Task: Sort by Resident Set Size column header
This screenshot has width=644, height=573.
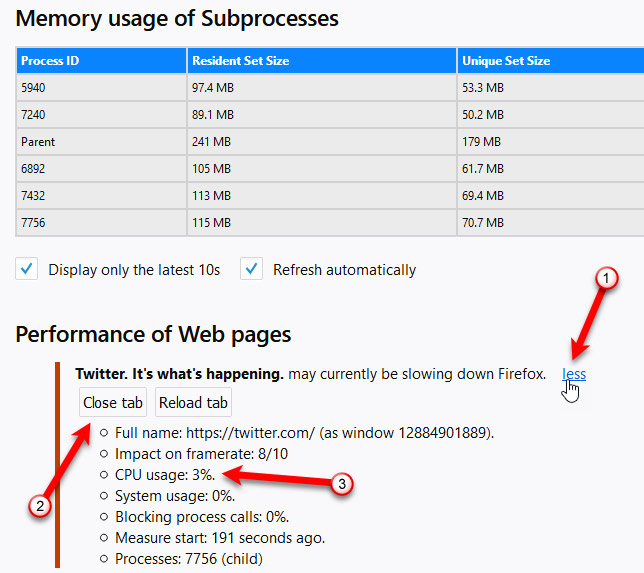Action: click(240, 61)
